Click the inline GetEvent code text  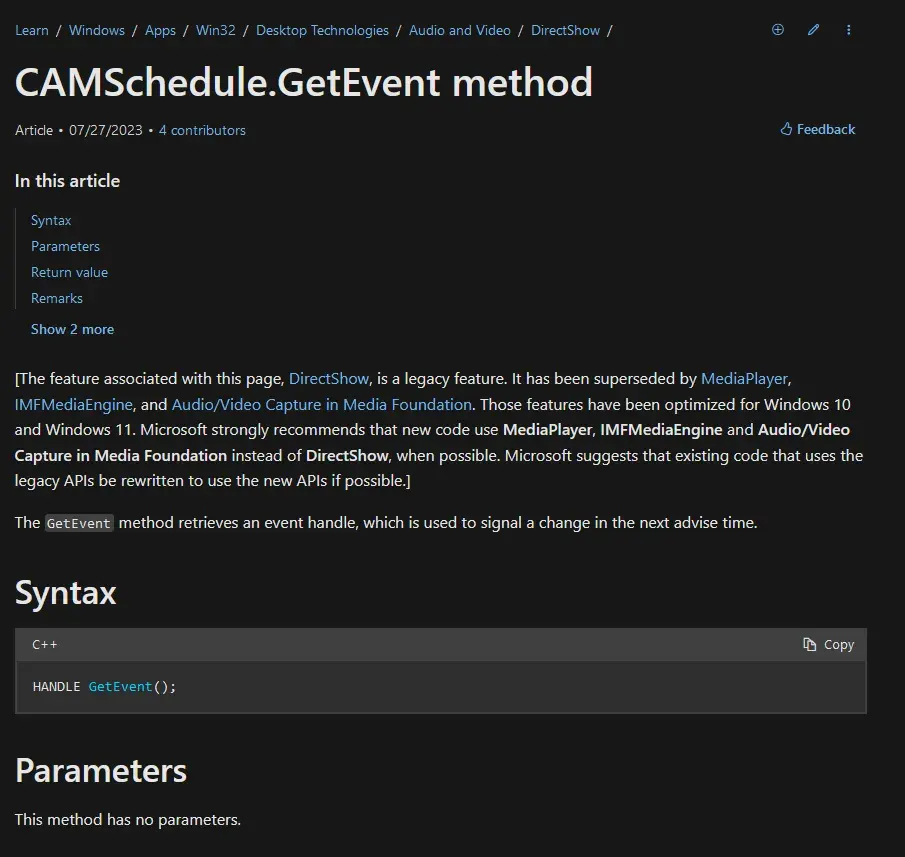(x=78, y=523)
